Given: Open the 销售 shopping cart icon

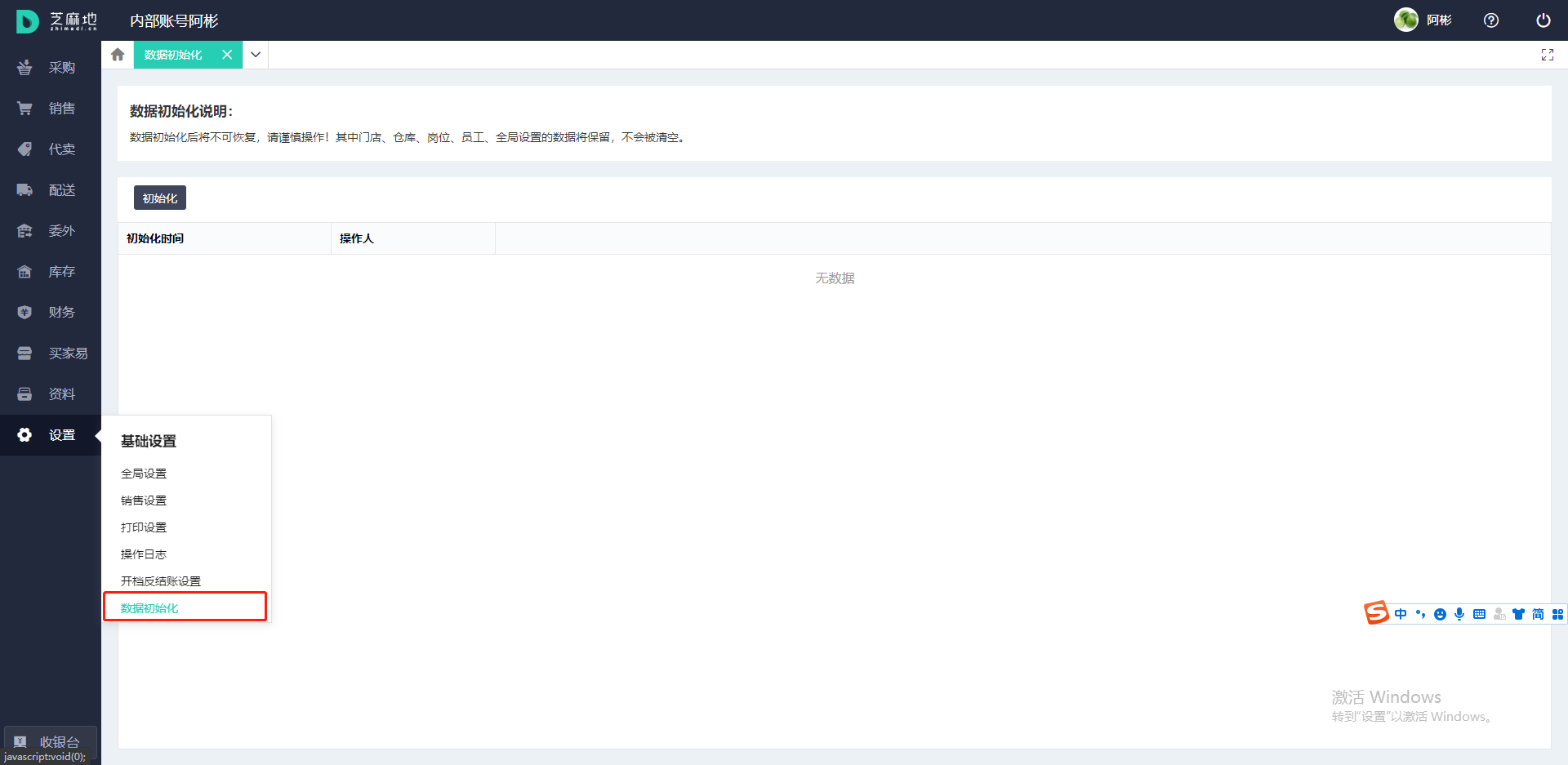Looking at the screenshot, I should tap(24, 109).
